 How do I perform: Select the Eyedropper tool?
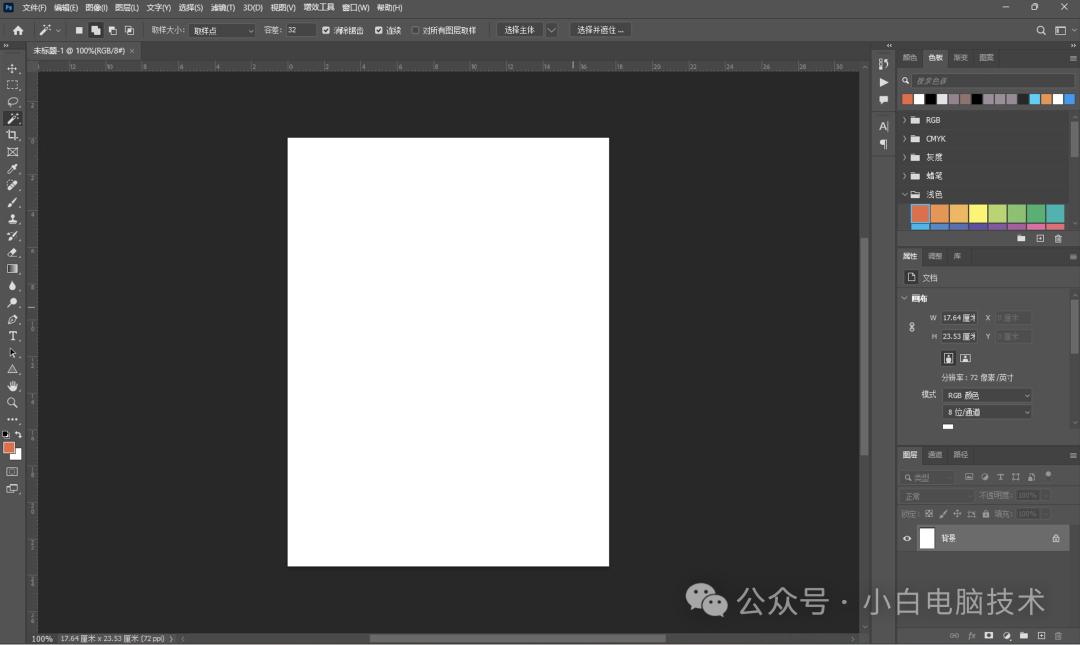(12, 169)
